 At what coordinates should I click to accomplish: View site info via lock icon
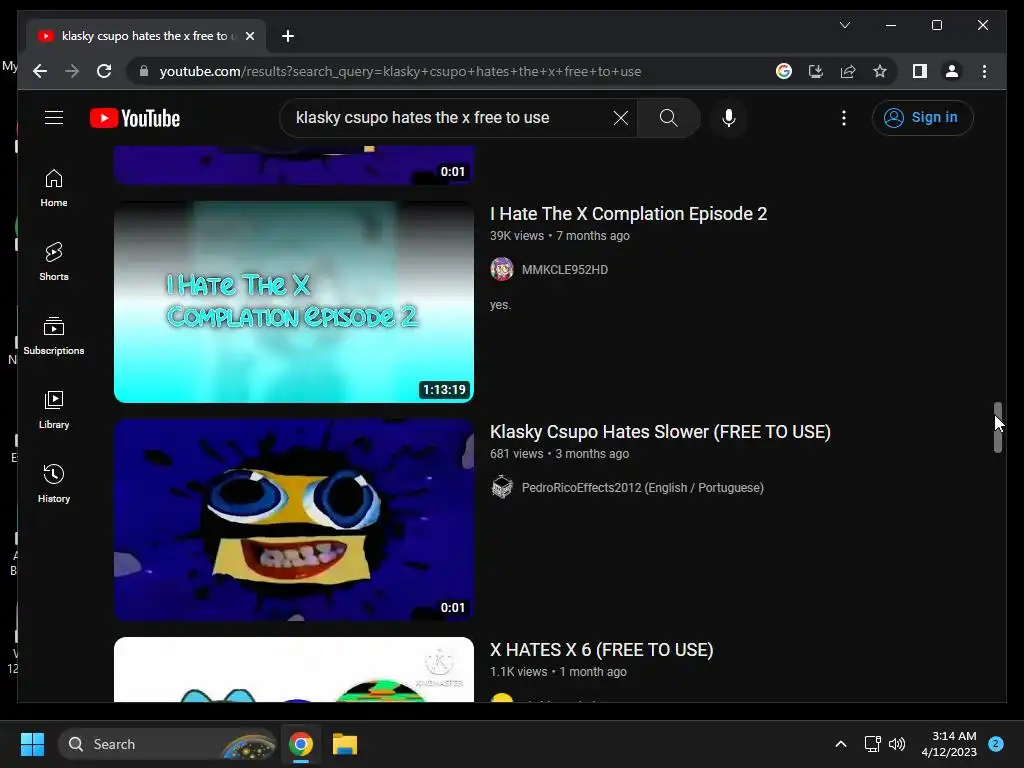click(144, 71)
